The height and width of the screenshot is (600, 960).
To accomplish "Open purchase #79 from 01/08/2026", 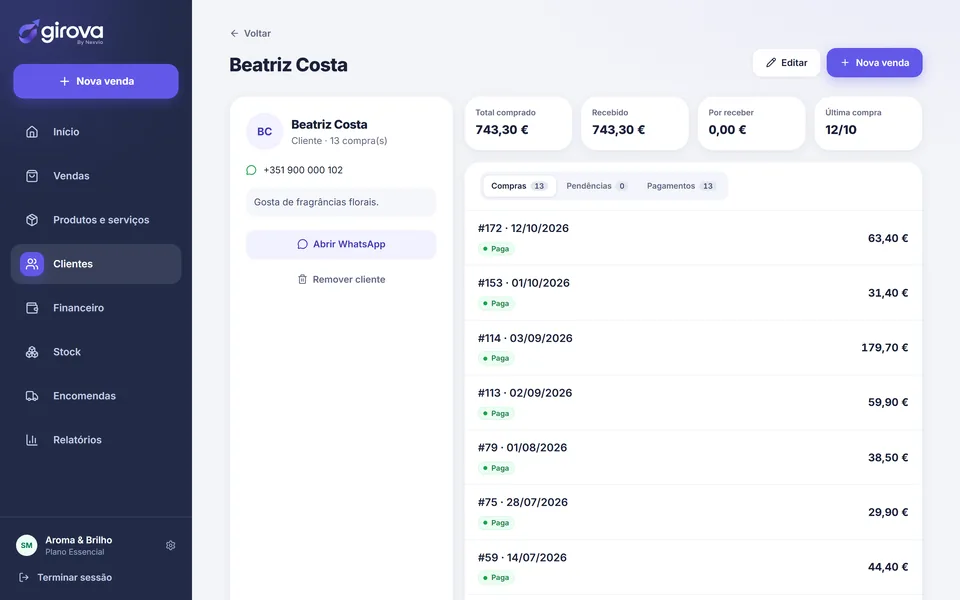I will tap(693, 457).
